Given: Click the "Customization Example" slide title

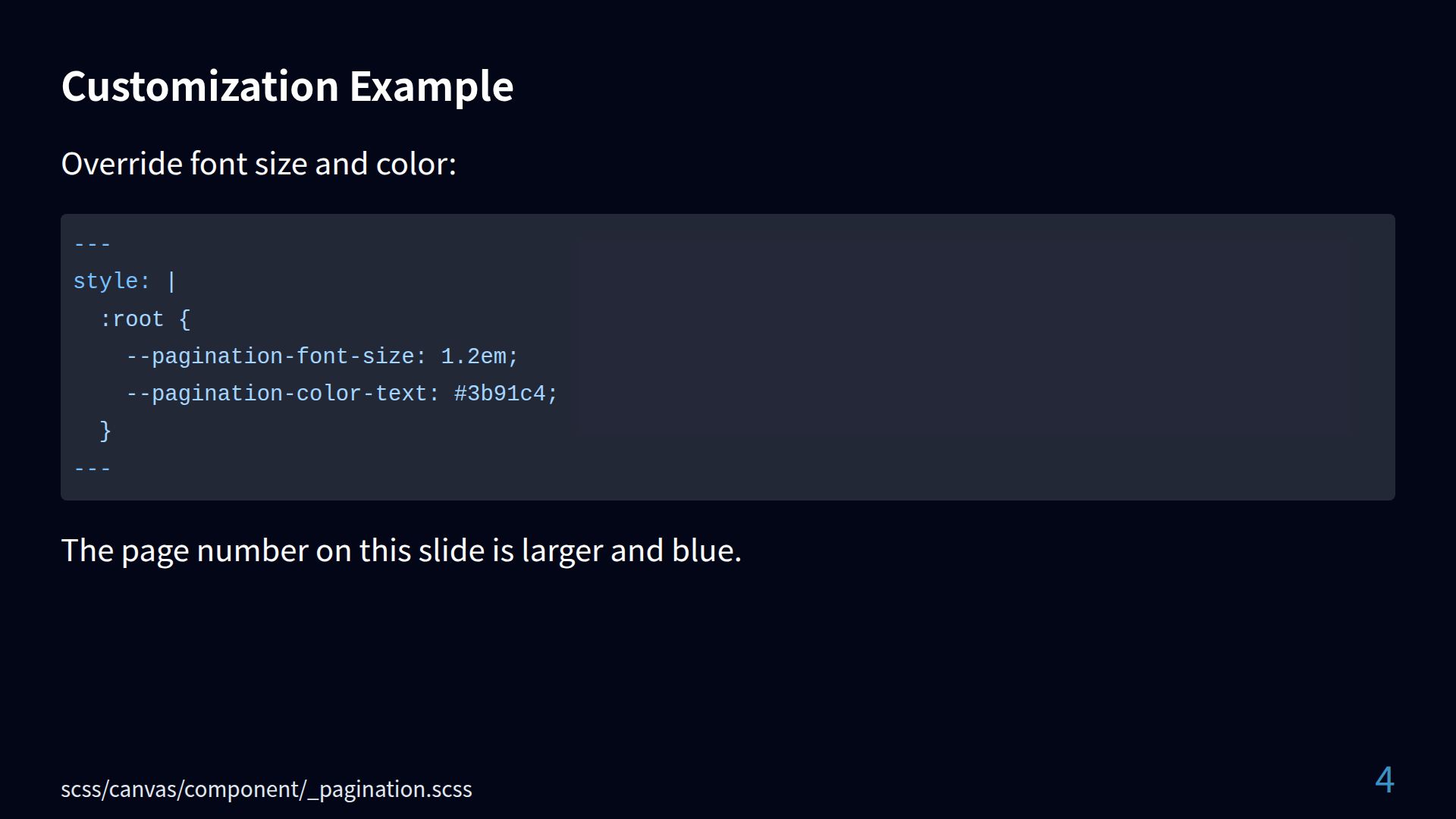Looking at the screenshot, I should pos(287,86).
